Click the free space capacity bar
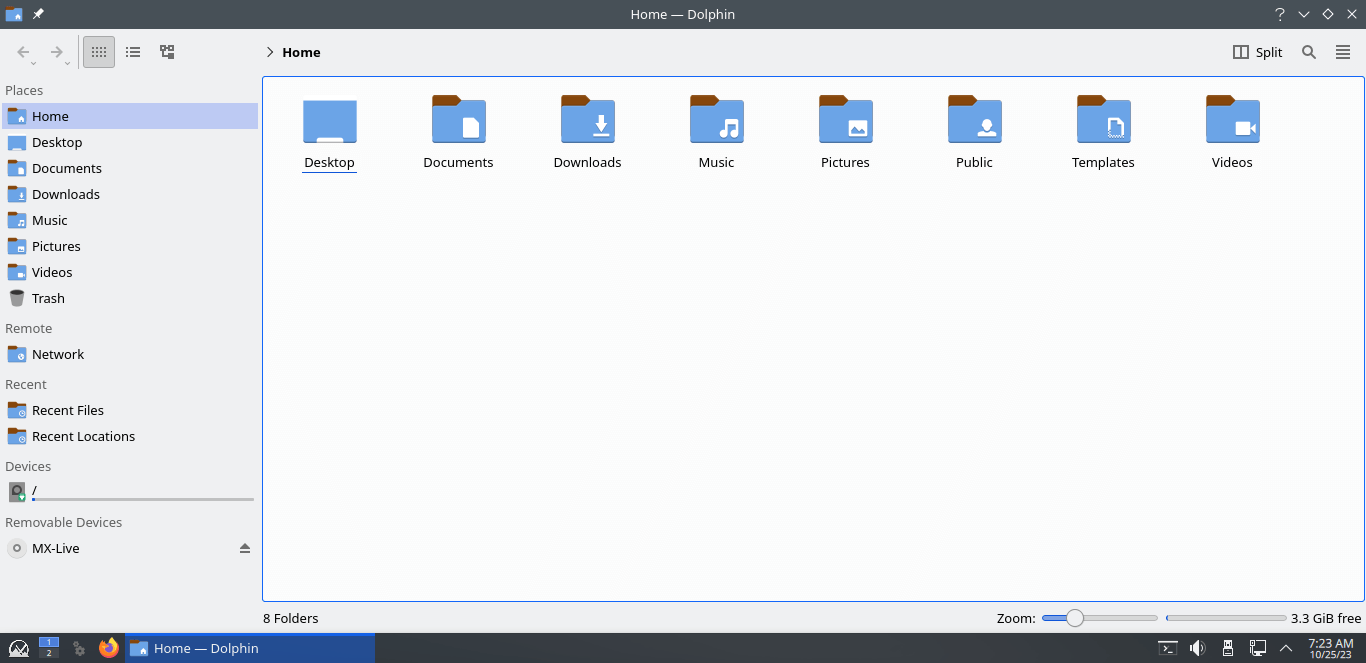 coord(1226,618)
